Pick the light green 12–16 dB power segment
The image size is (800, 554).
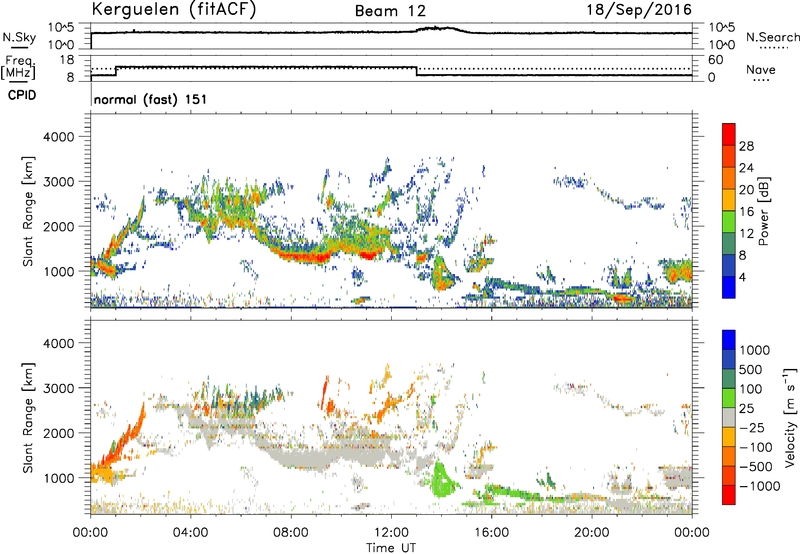(x=729, y=222)
